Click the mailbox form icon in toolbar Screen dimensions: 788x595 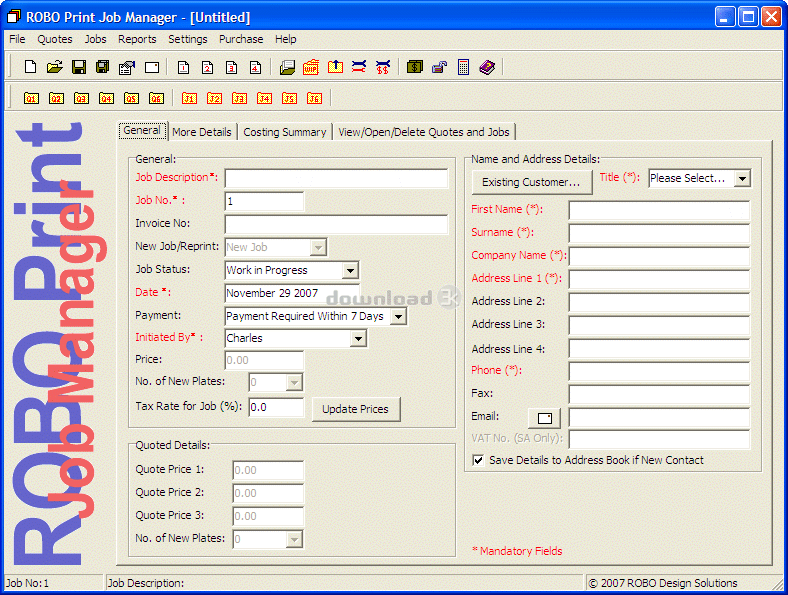tap(127, 67)
